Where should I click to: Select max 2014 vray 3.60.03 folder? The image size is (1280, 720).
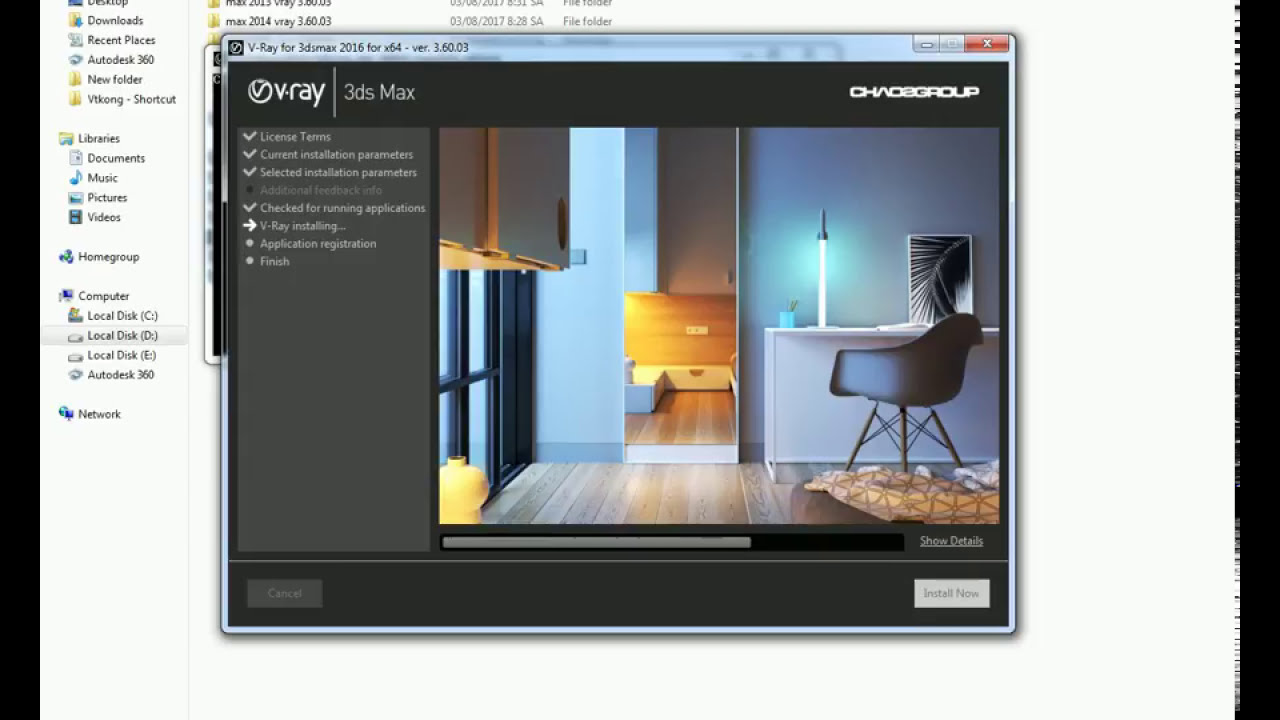278,21
